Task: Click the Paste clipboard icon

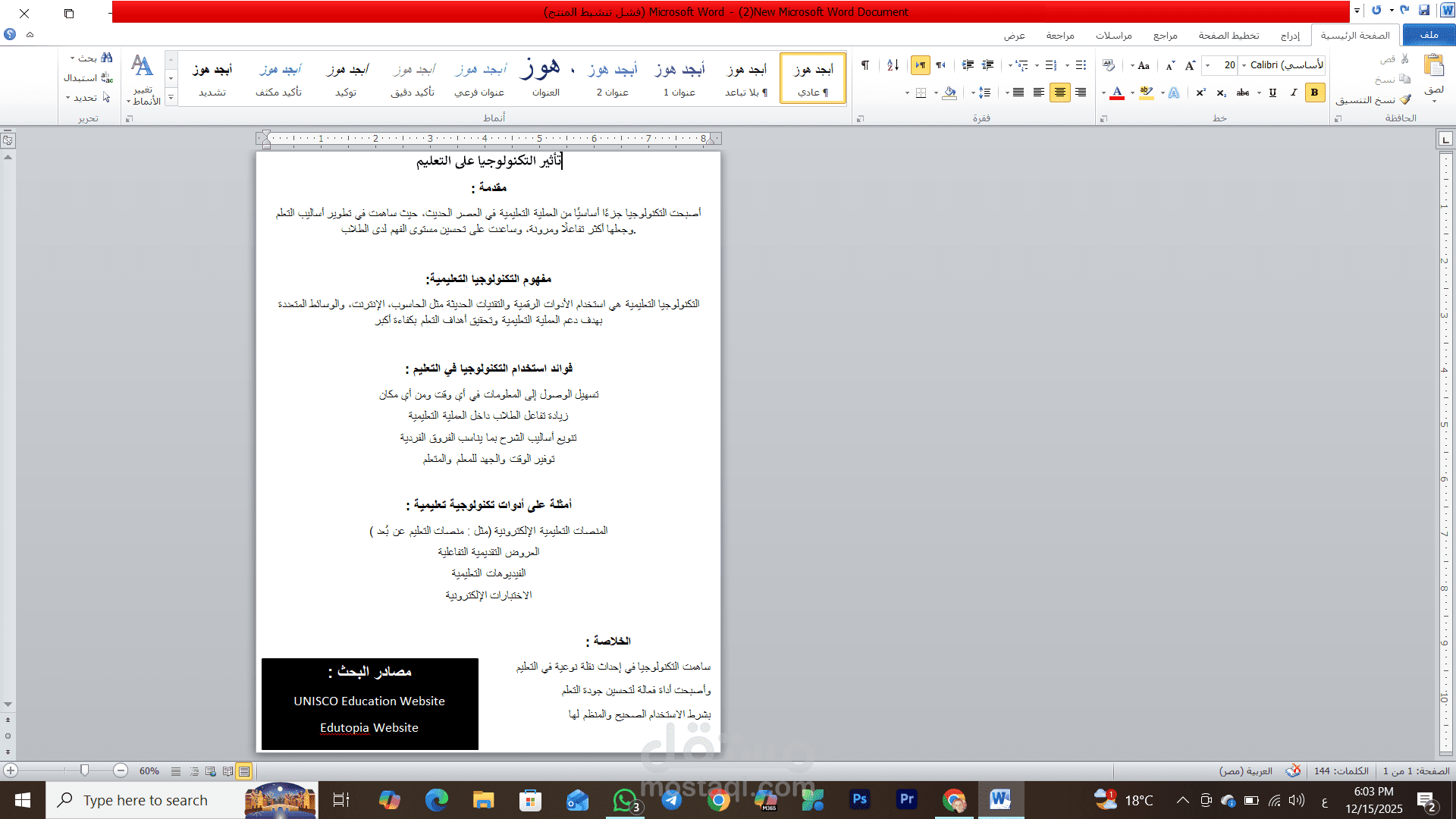Action: tap(1433, 66)
